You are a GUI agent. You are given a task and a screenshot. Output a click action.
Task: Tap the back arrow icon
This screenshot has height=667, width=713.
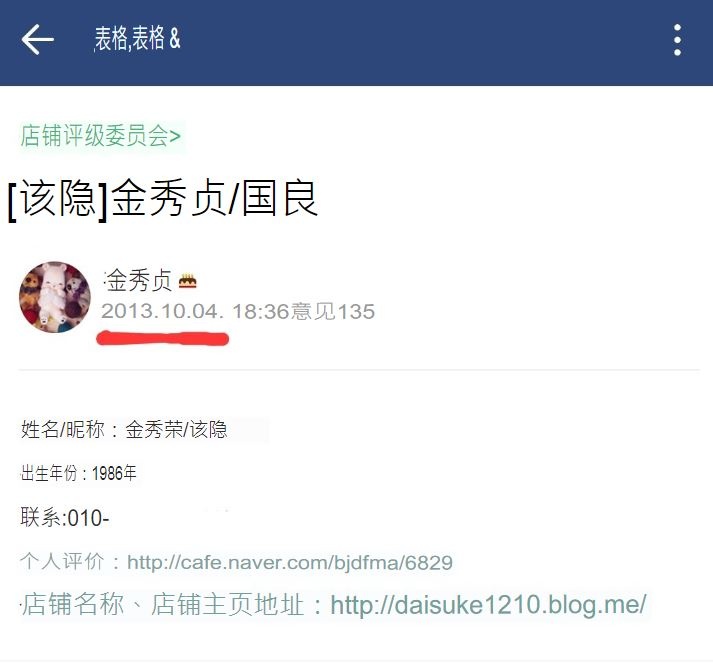(x=38, y=40)
